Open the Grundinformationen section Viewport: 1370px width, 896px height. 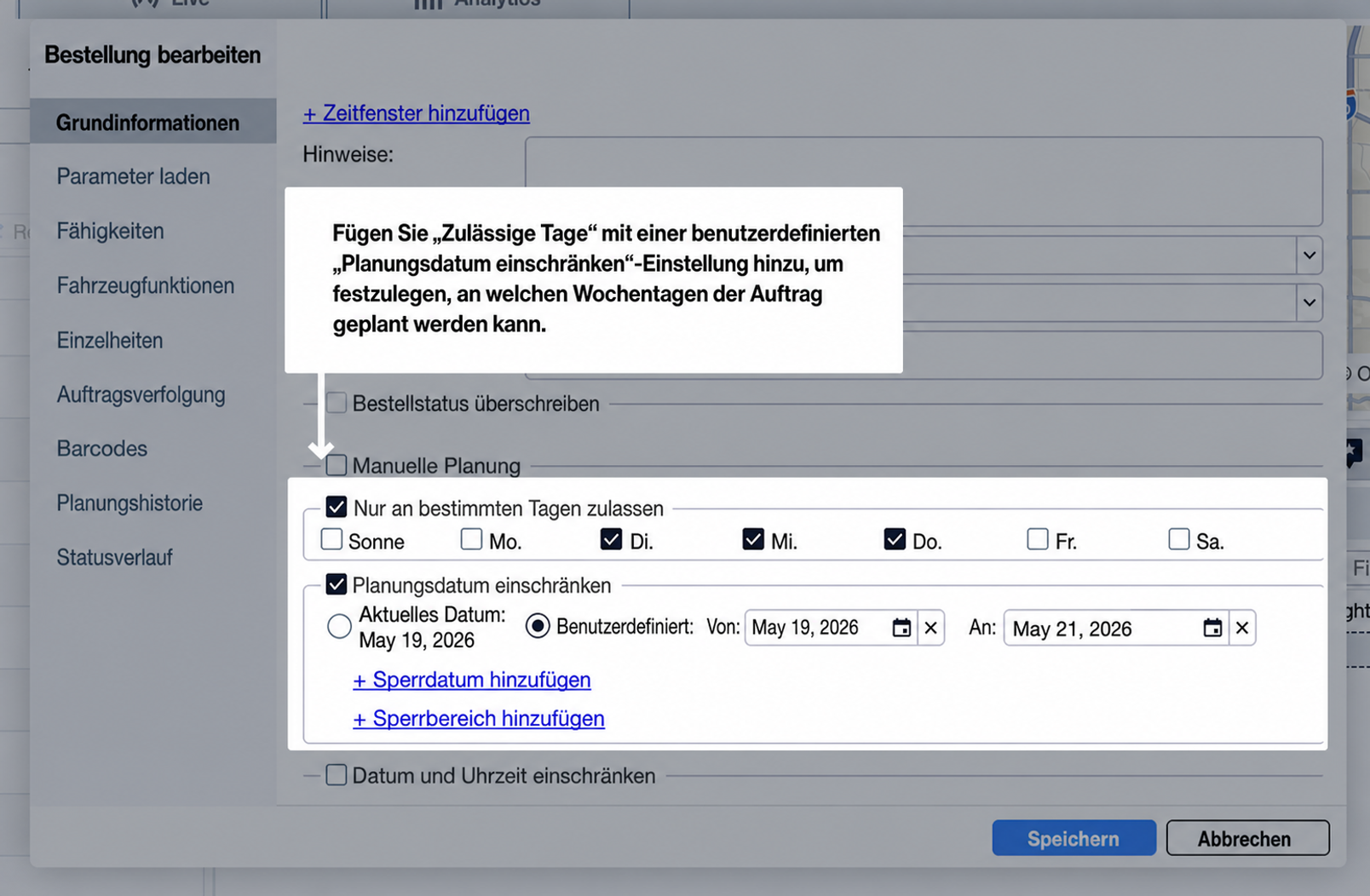153,122
